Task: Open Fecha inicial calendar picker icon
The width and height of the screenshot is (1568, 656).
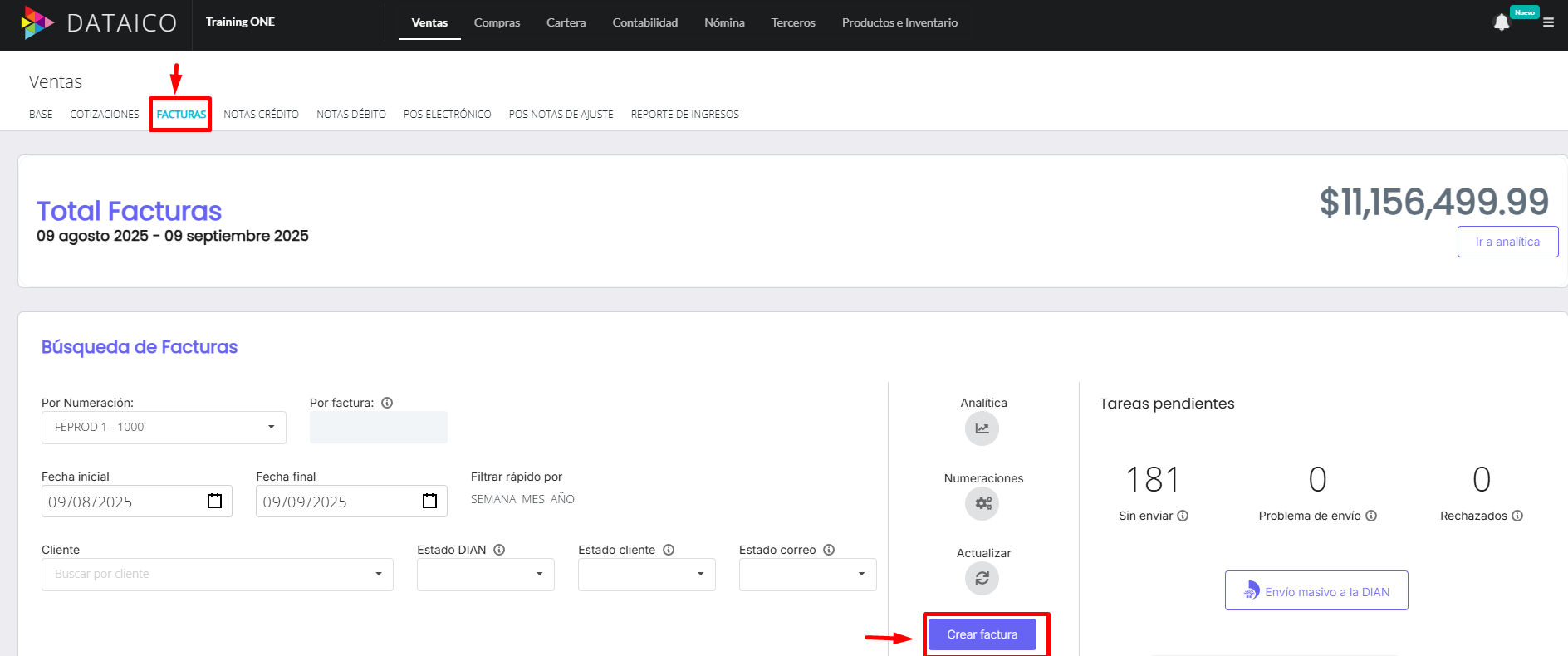Action: (214, 502)
